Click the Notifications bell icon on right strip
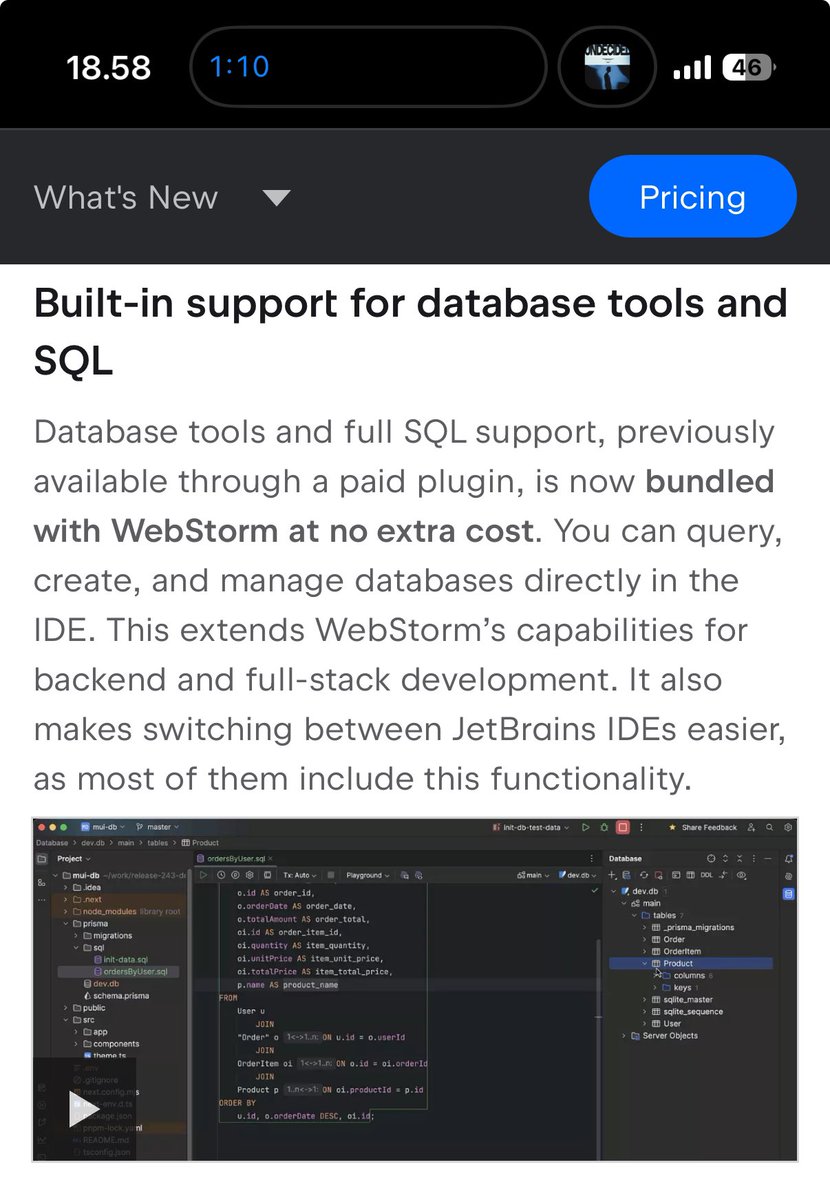Screen dimensions: 830x1200 pyautogui.click(x=788, y=858)
